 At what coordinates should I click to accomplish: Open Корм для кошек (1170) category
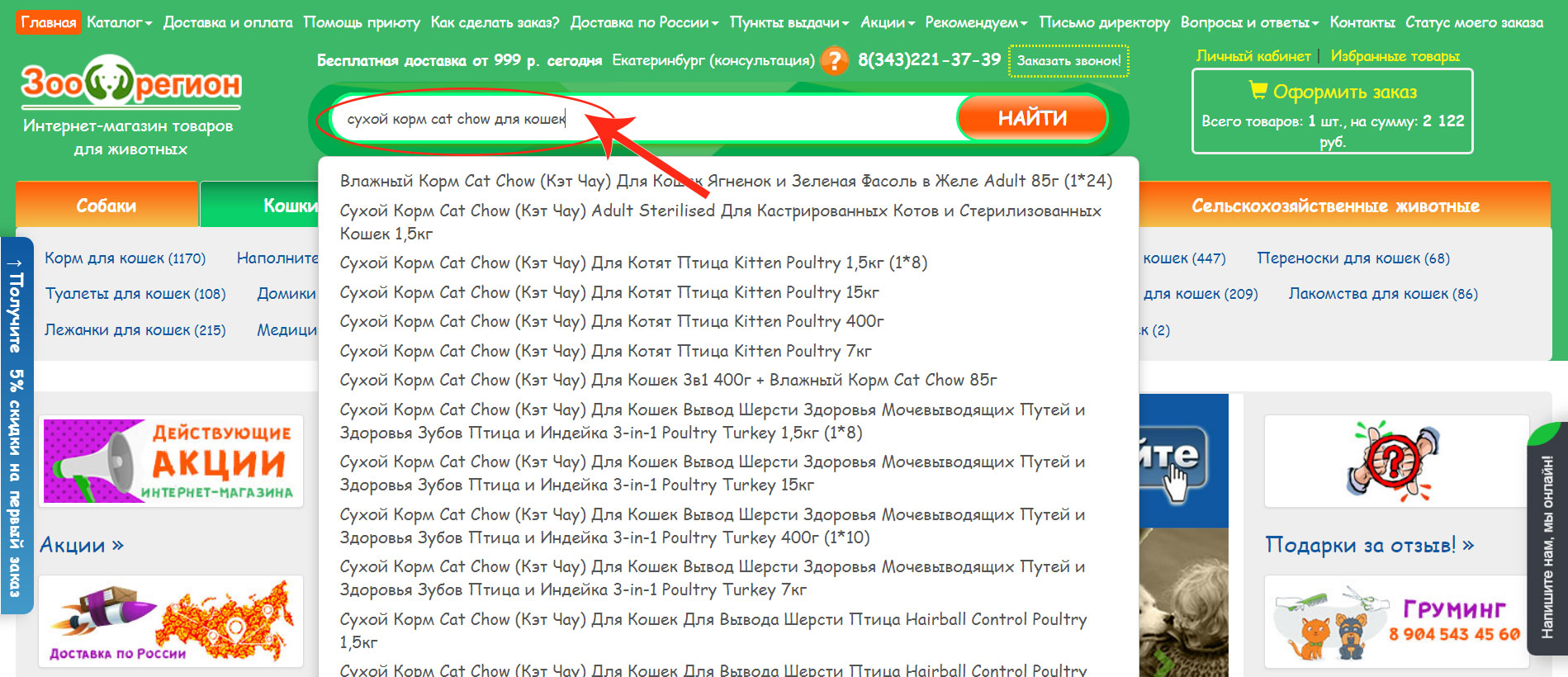pyautogui.click(x=126, y=258)
